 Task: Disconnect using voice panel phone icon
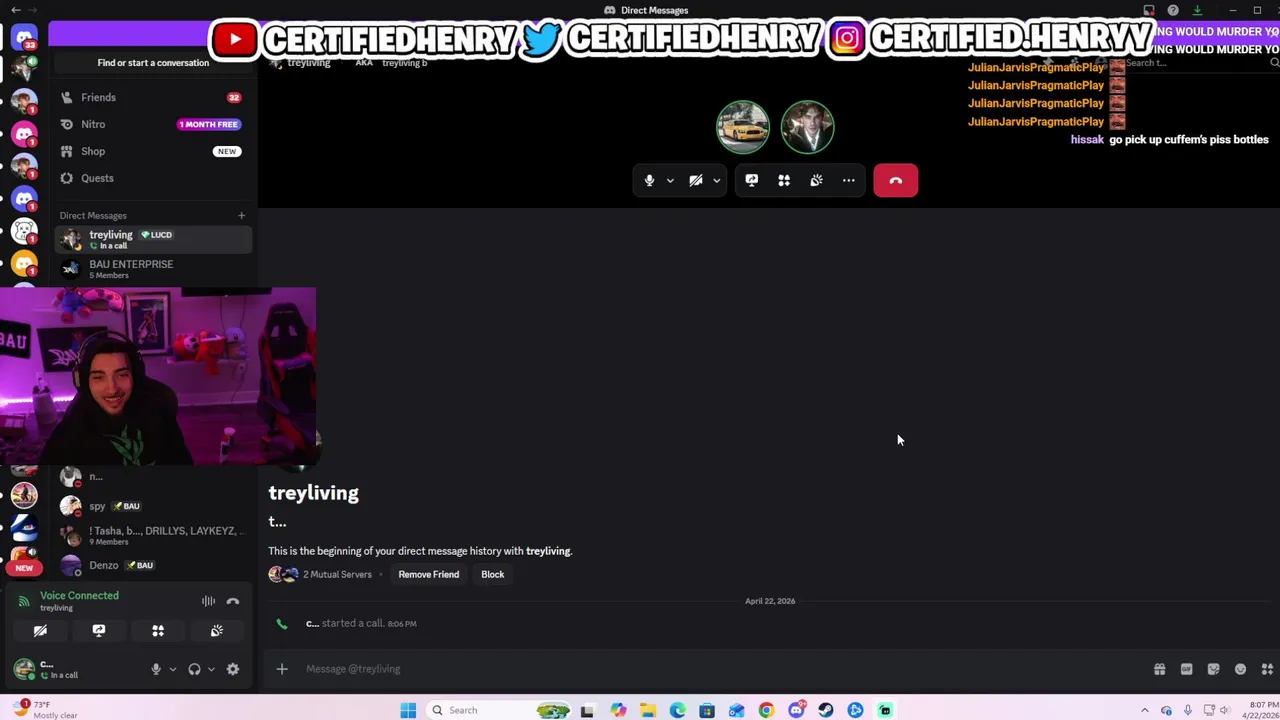click(x=233, y=601)
